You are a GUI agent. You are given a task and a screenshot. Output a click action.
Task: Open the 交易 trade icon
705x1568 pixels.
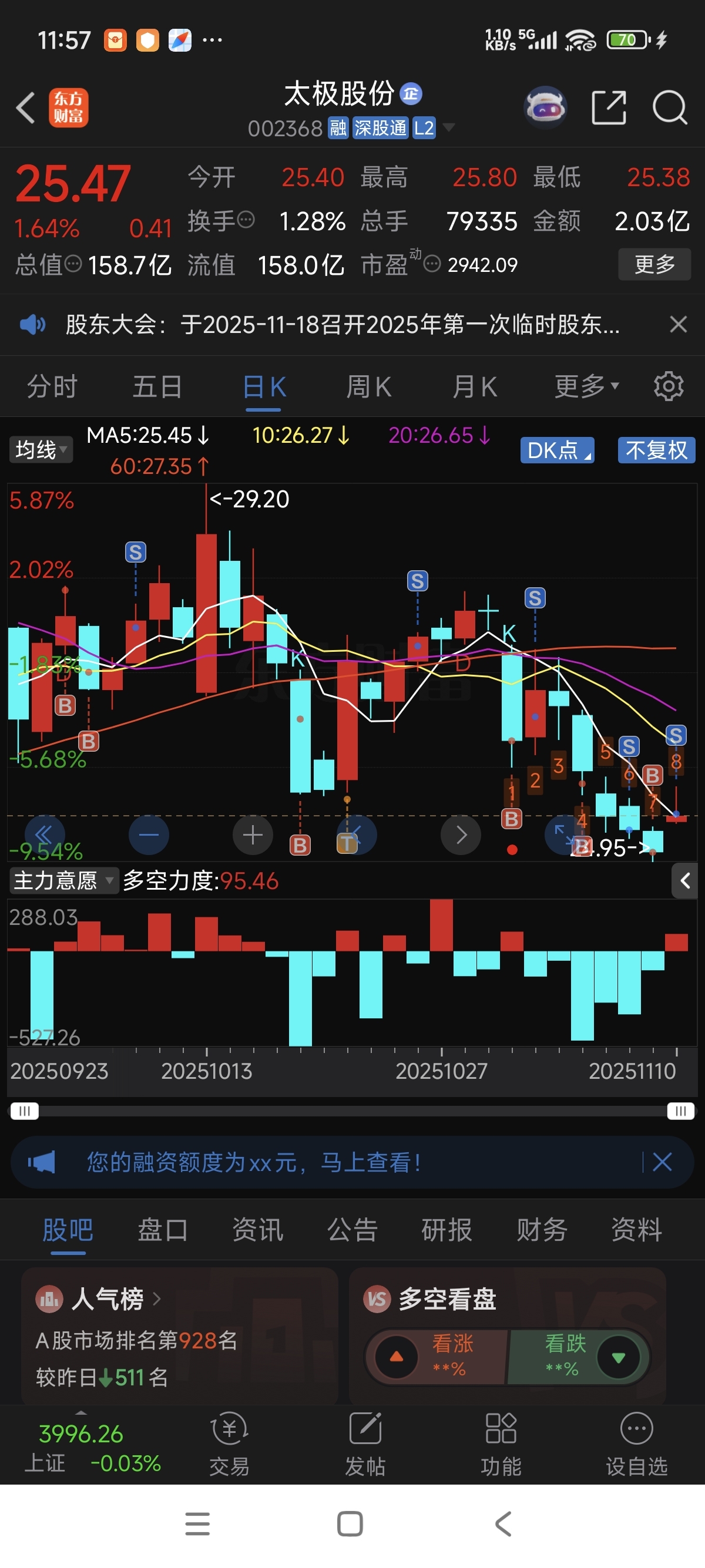coord(229,1444)
